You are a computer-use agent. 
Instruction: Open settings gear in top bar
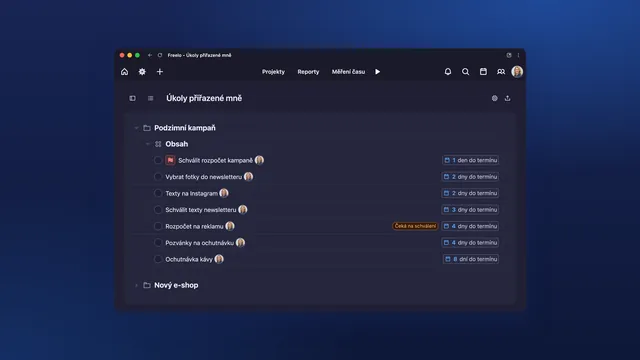[x=142, y=72]
